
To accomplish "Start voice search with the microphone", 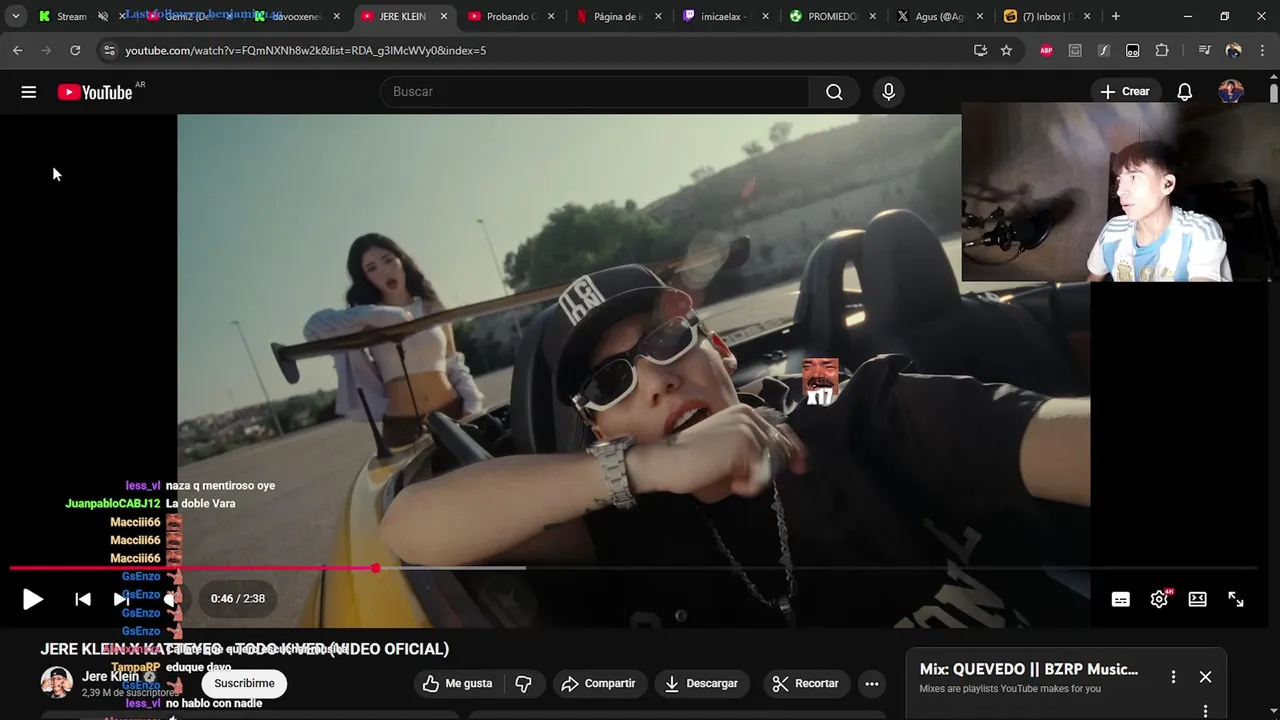I will tap(888, 92).
